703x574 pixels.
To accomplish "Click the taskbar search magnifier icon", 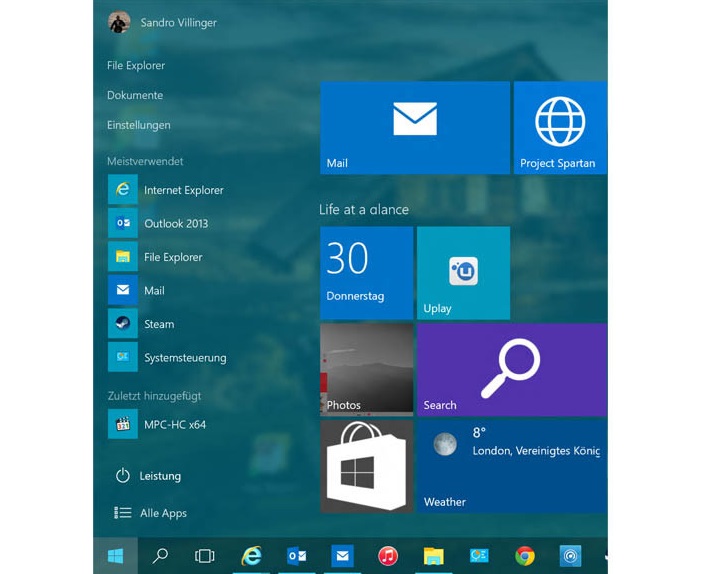I will (160, 556).
